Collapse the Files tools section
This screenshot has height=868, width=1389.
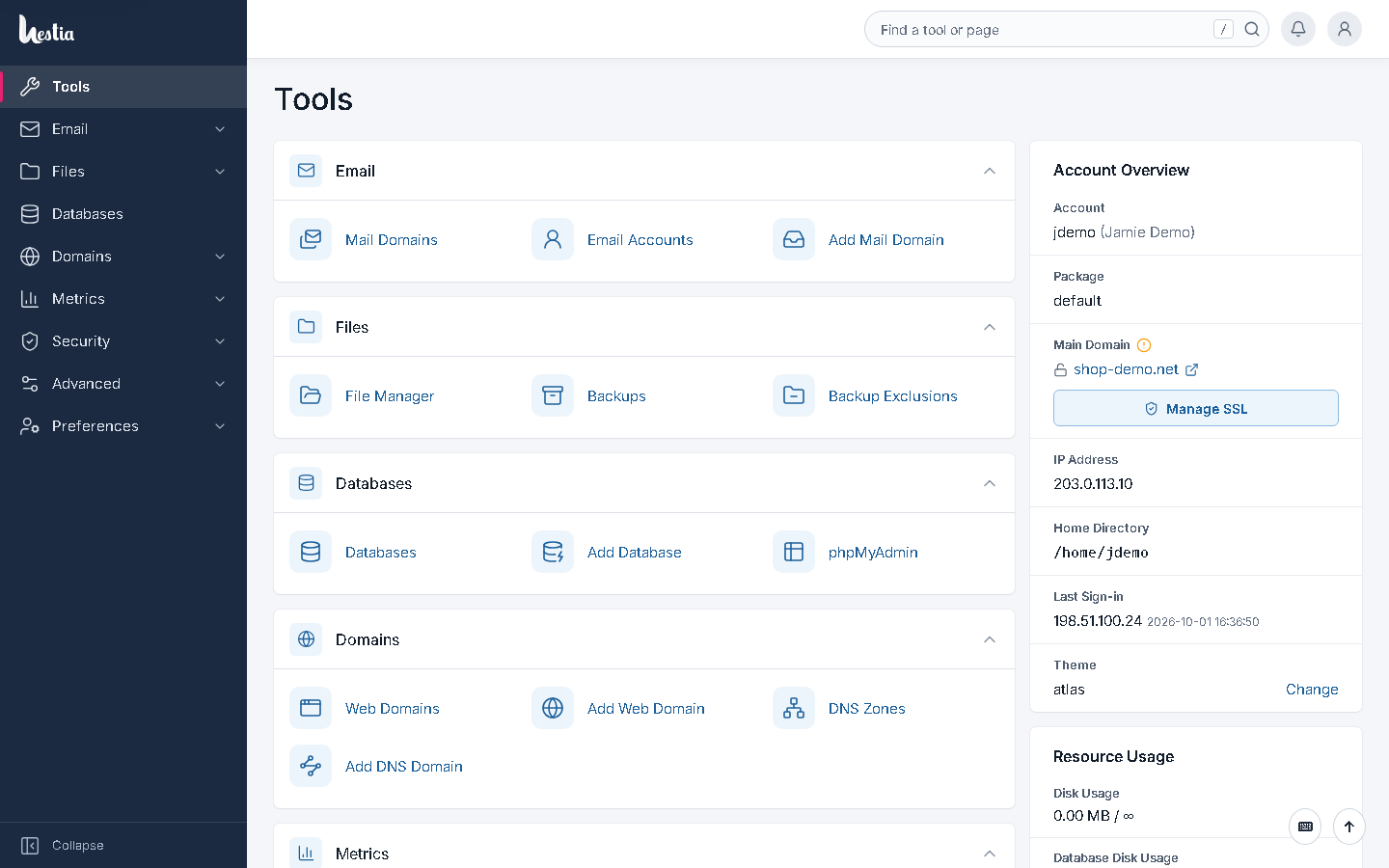pos(990,327)
